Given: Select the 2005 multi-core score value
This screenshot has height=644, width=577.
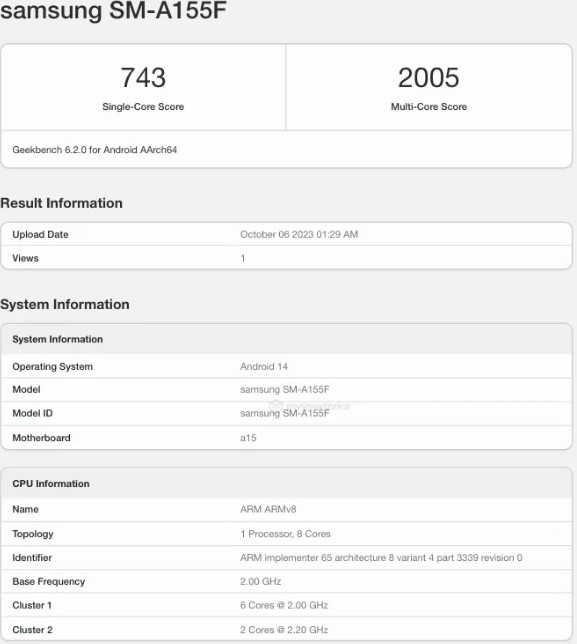Looking at the screenshot, I should point(428,78).
